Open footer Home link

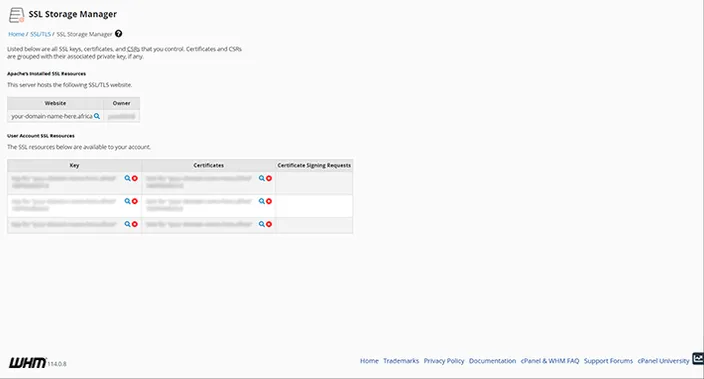click(369, 361)
